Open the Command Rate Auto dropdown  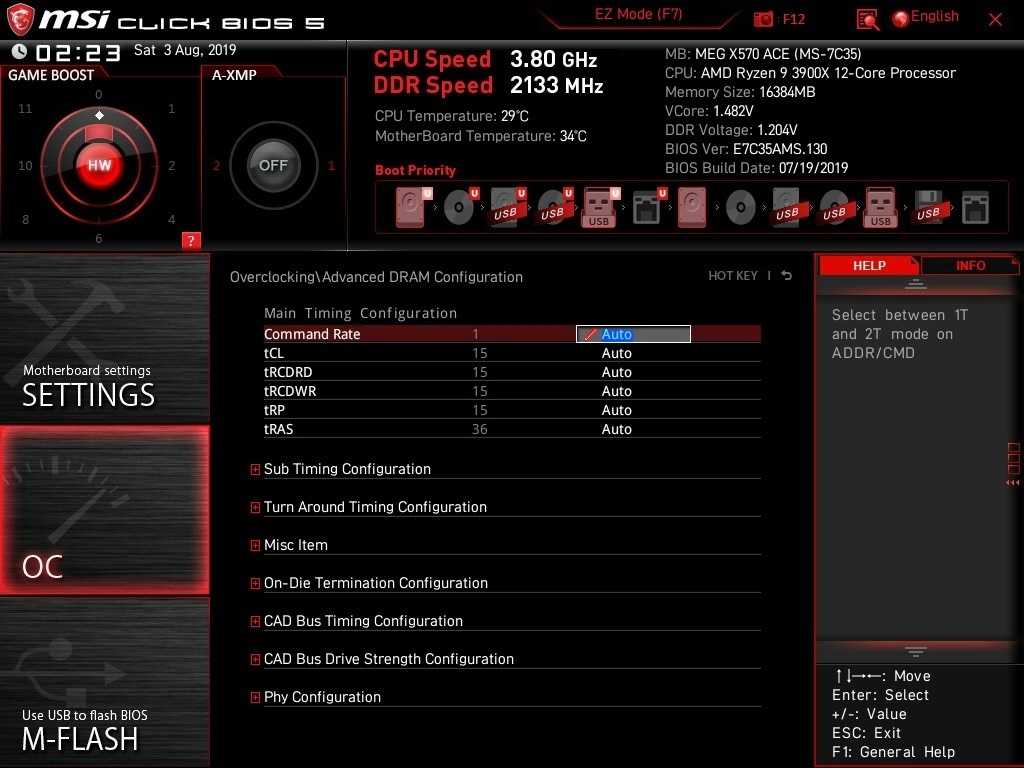[633, 334]
